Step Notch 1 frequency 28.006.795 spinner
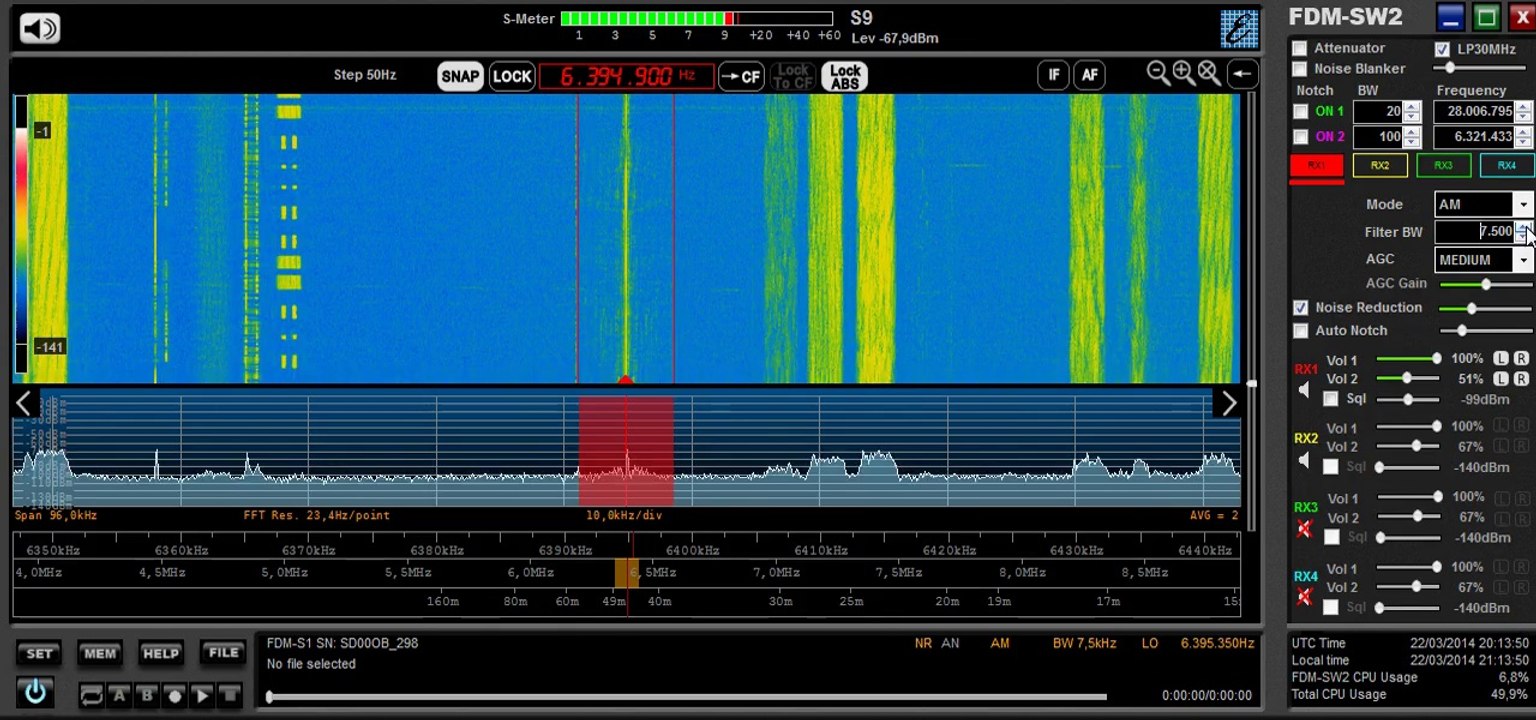 [1523, 112]
